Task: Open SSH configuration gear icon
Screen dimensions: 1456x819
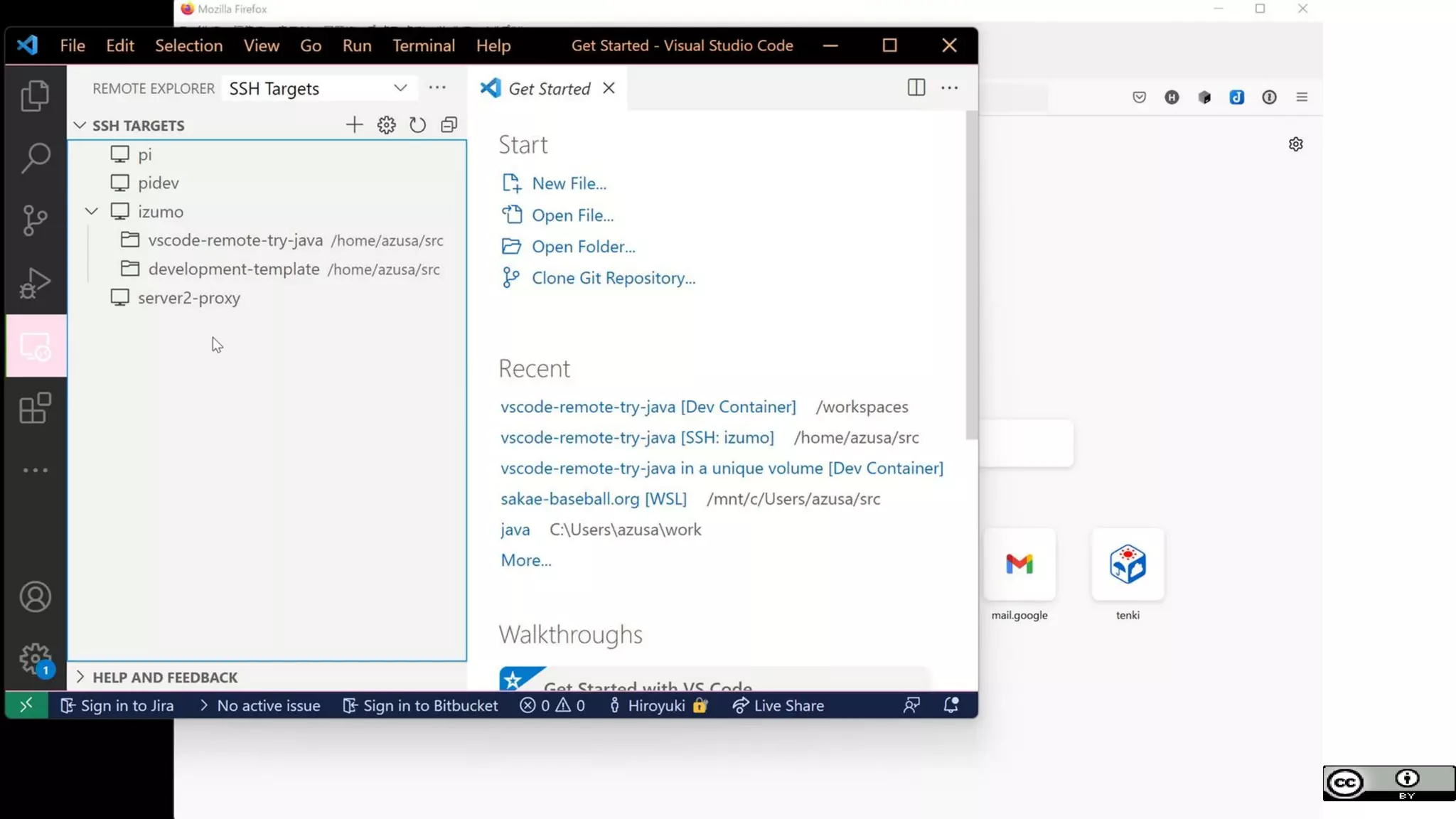Action: 386,125
